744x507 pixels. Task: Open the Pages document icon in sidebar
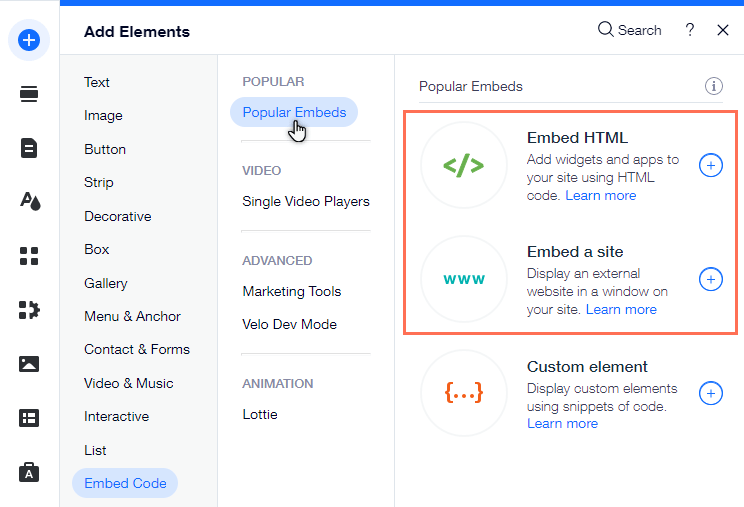point(29,148)
